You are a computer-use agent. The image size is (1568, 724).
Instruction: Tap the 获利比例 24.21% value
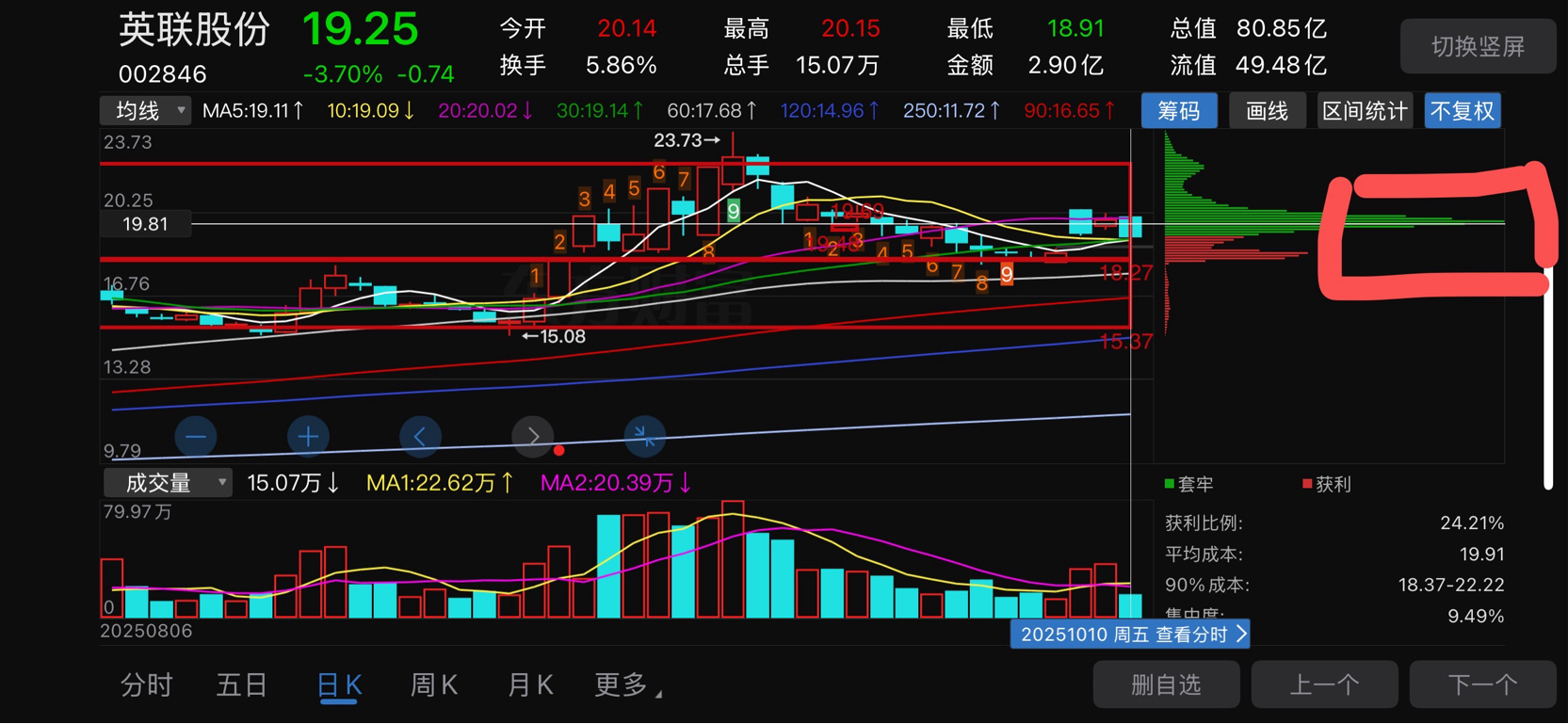[1472, 523]
